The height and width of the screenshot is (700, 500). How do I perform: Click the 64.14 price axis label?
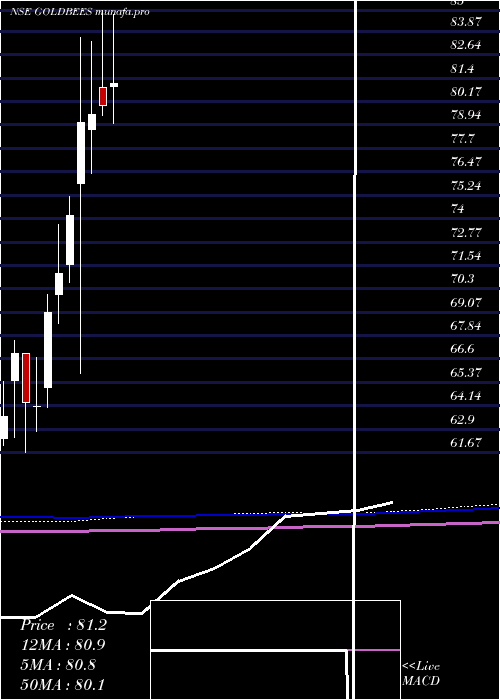pyautogui.click(x=466, y=396)
